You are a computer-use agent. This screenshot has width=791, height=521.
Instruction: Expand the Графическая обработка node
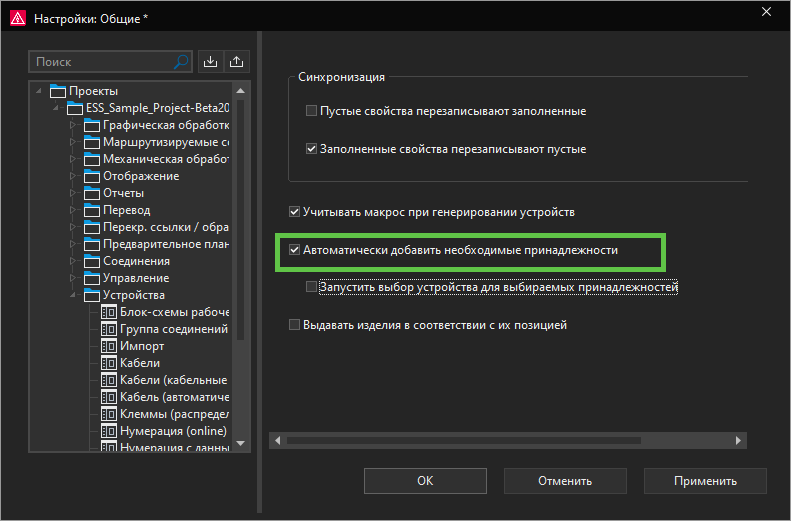[73, 125]
